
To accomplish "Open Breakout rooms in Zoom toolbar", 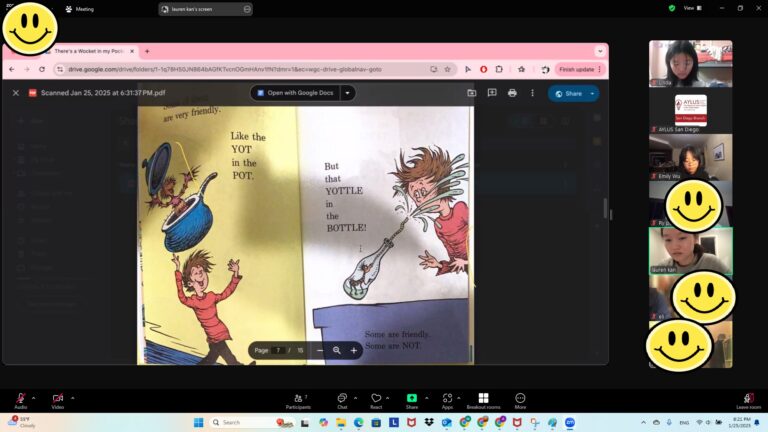I will pos(483,401).
